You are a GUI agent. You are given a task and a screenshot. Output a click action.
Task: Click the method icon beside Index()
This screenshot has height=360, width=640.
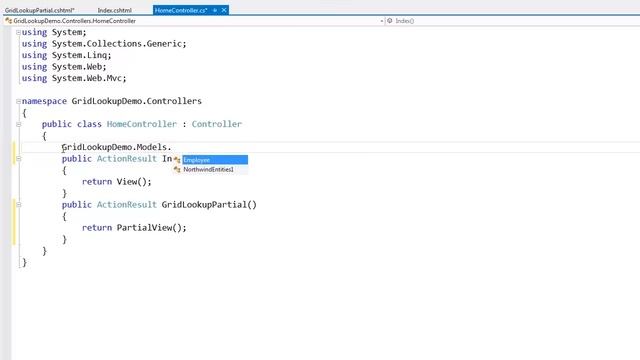[x=390, y=21]
